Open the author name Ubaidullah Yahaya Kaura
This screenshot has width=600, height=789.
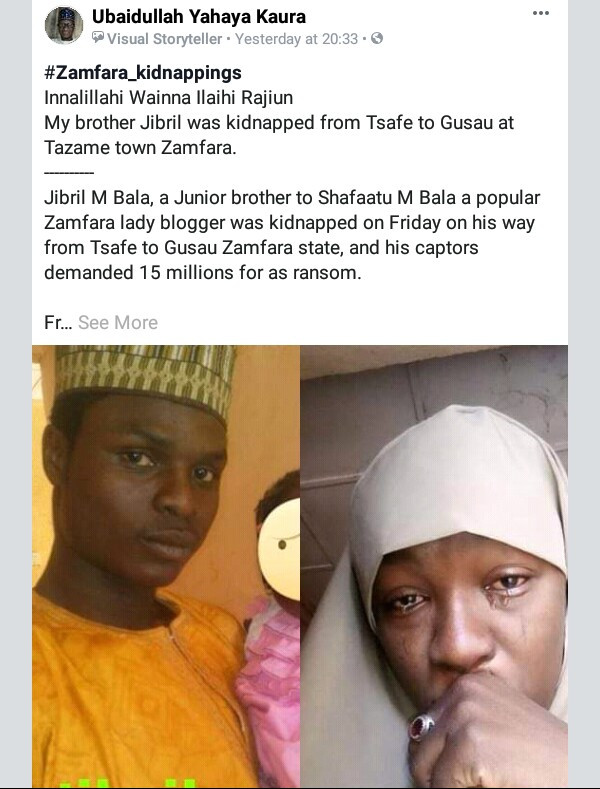[199, 17]
